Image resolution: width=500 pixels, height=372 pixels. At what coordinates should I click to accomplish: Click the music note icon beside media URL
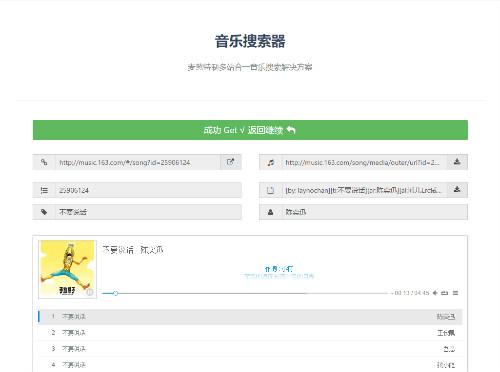point(270,162)
